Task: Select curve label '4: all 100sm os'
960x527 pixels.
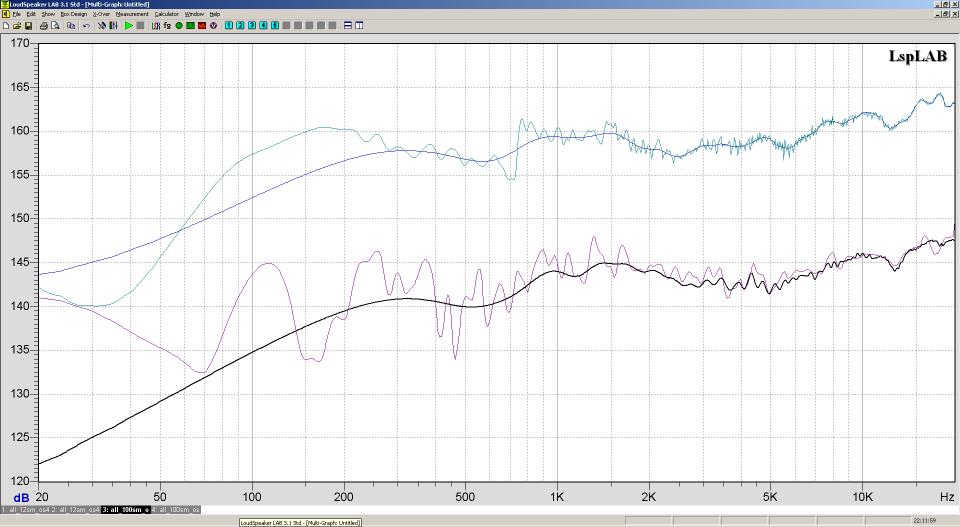Action: pyautogui.click(x=176, y=509)
